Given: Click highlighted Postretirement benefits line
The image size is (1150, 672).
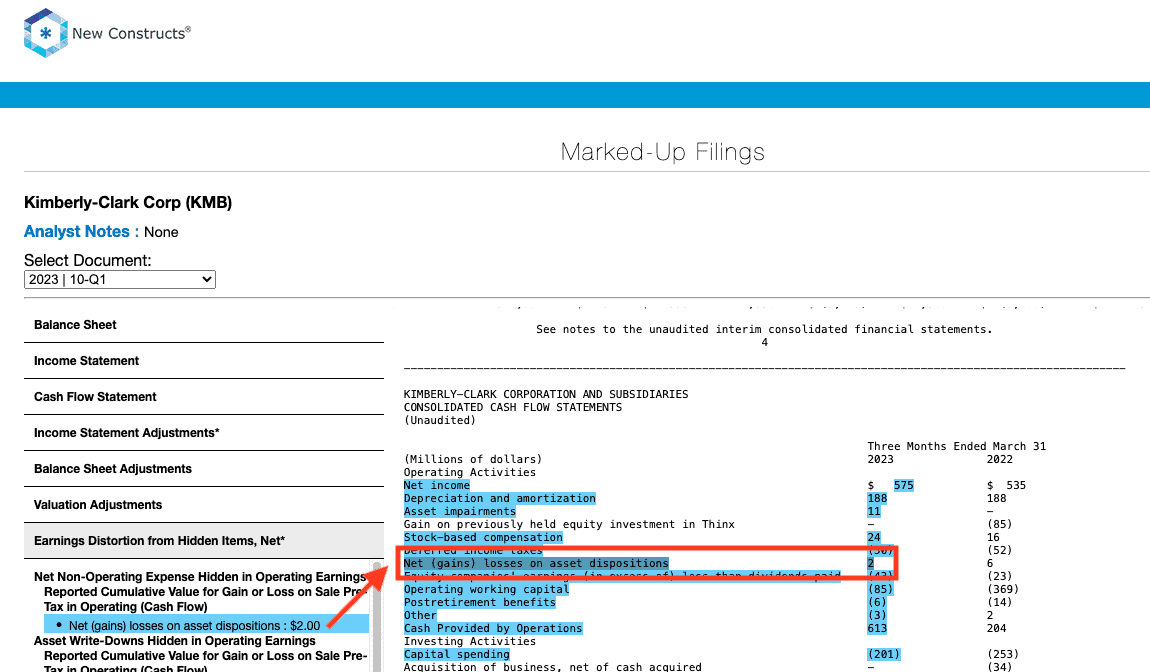Looking at the screenshot, I should 480,602.
